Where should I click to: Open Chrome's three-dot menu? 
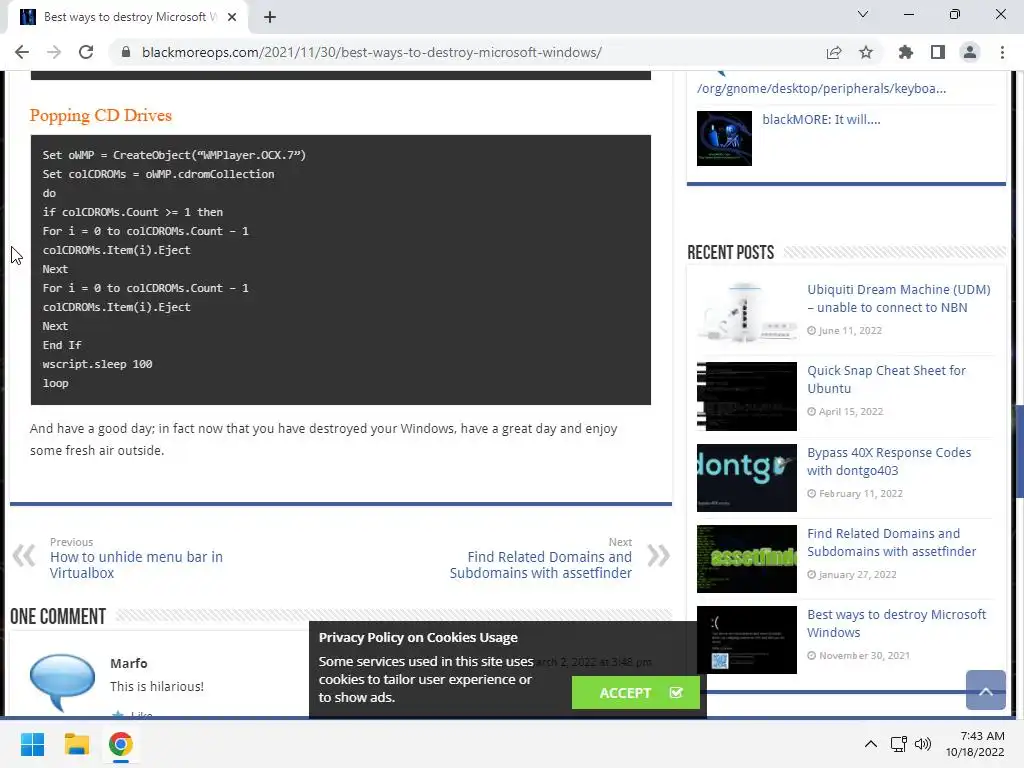[x=1002, y=52]
